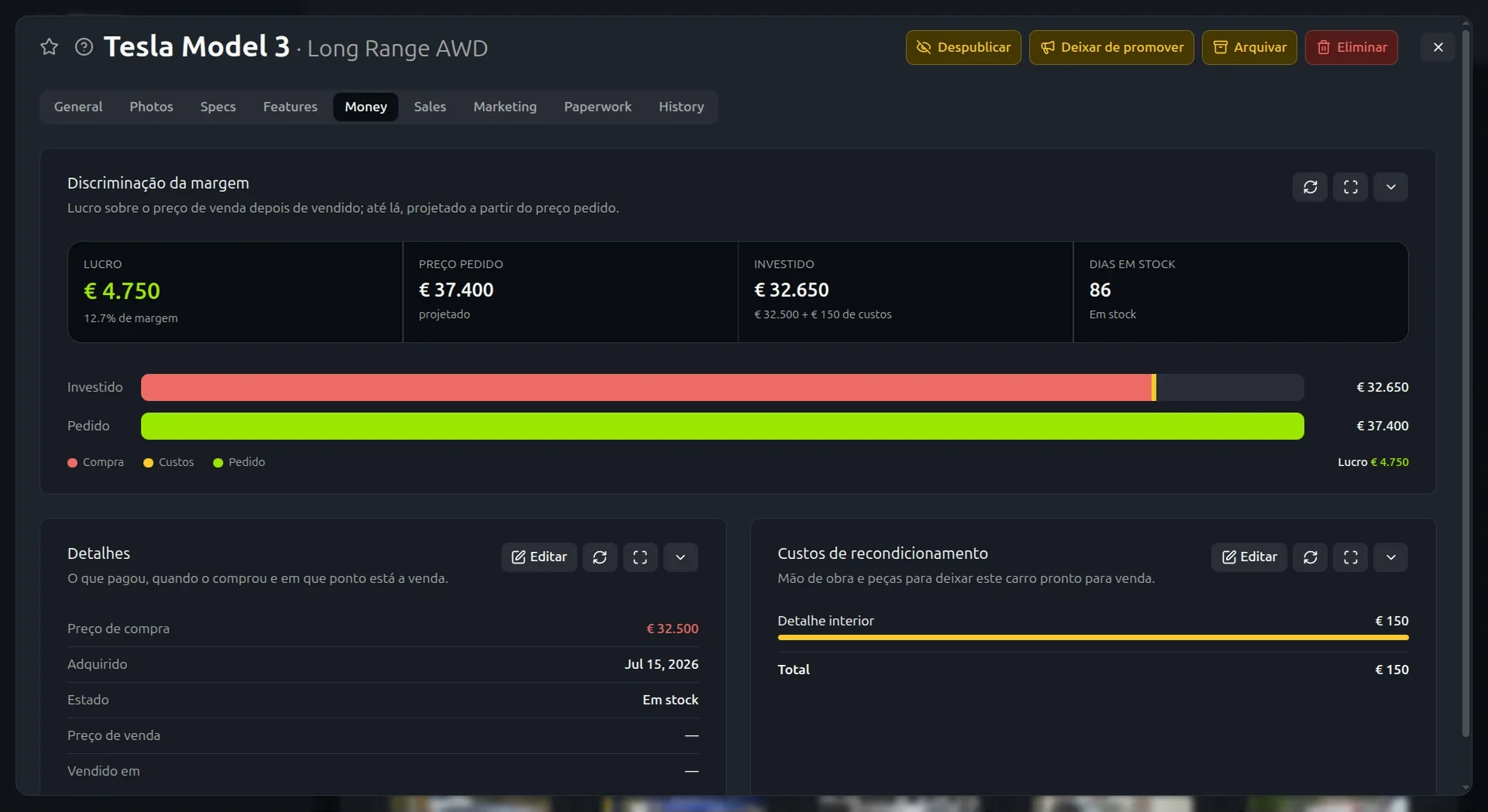
Task: Switch to the Sales tab
Action: 430,107
